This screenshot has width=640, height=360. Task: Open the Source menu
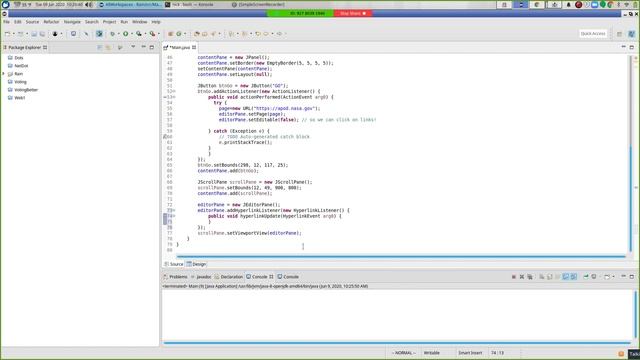point(32,22)
